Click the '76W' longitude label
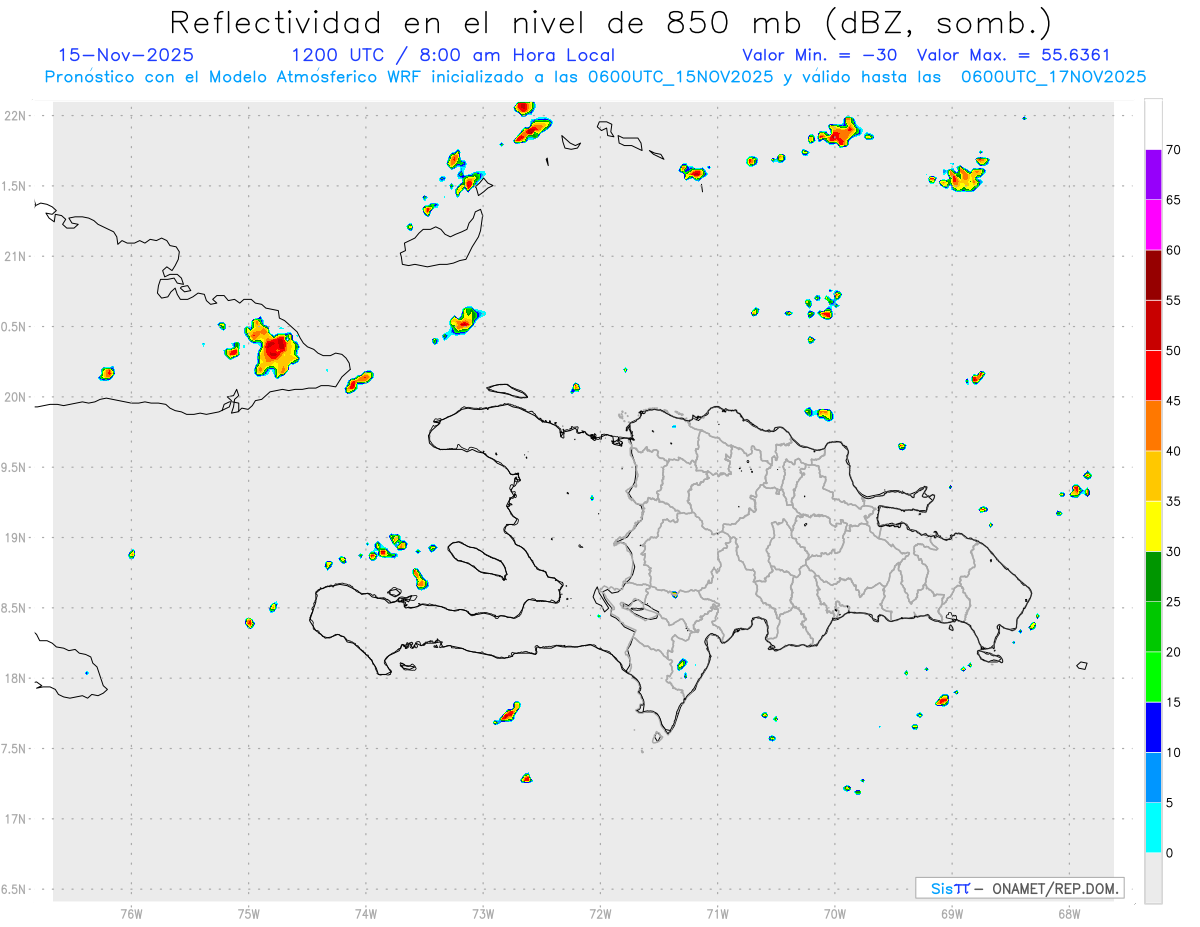 [x=131, y=913]
